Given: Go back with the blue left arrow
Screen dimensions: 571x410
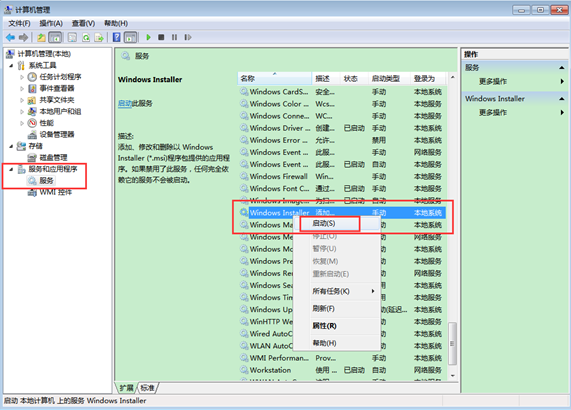Looking at the screenshot, I should pos(10,37).
